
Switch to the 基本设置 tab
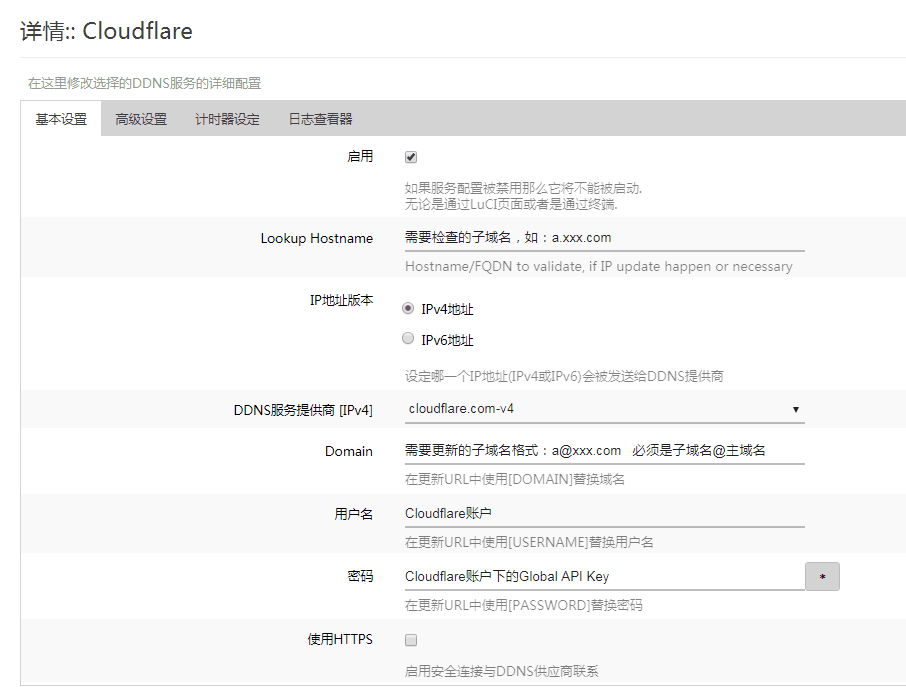point(61,120)
